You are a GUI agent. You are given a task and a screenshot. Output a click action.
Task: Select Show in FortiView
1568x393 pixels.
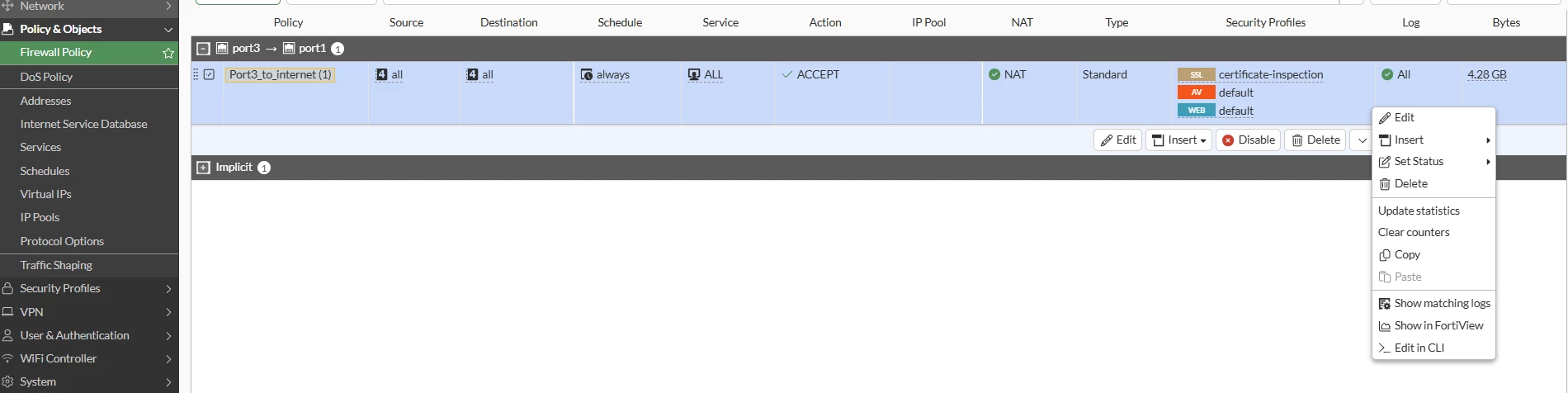click(x=1433, y=325)
